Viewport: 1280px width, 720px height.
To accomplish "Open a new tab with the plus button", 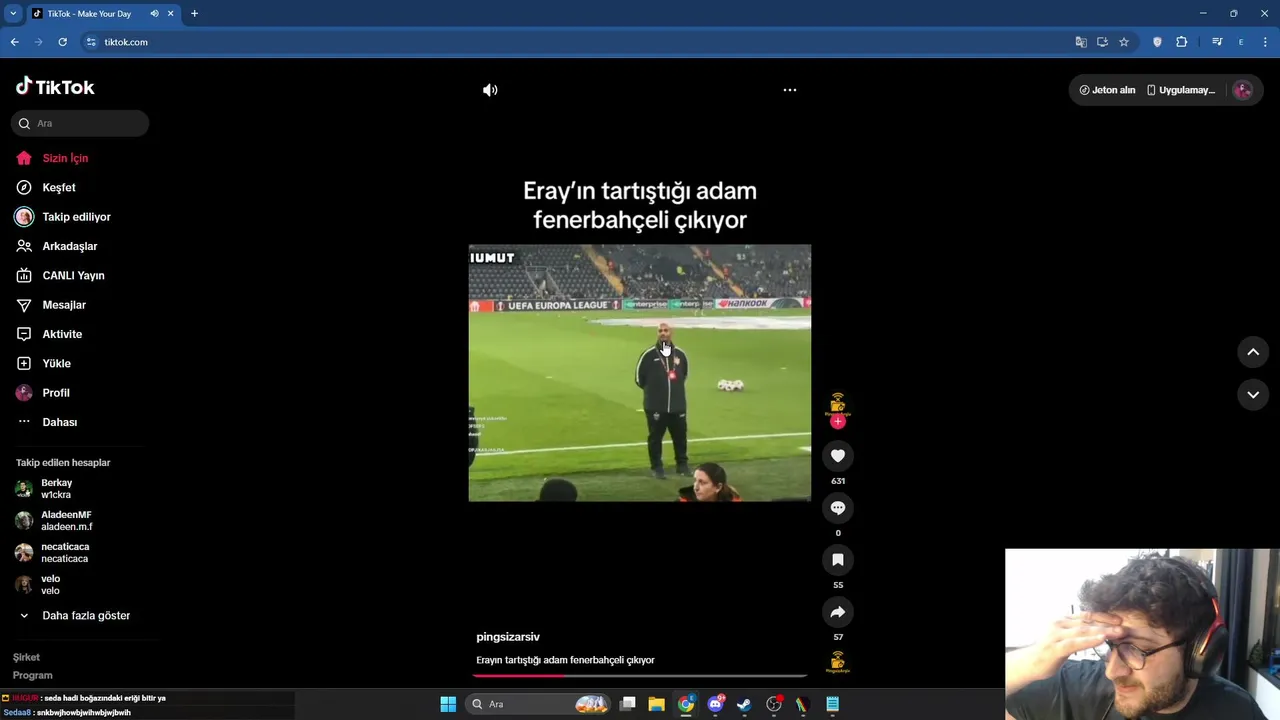I will pos(194,14).
